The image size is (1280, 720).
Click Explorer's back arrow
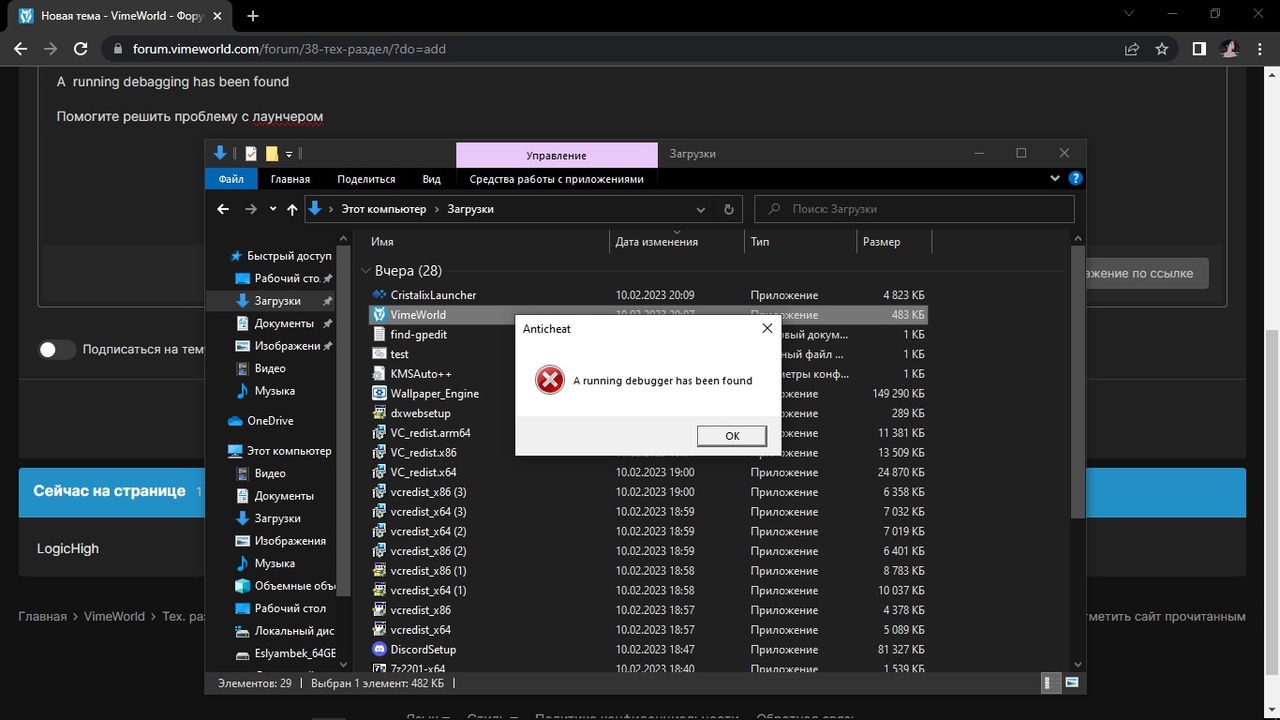point(223,209)
